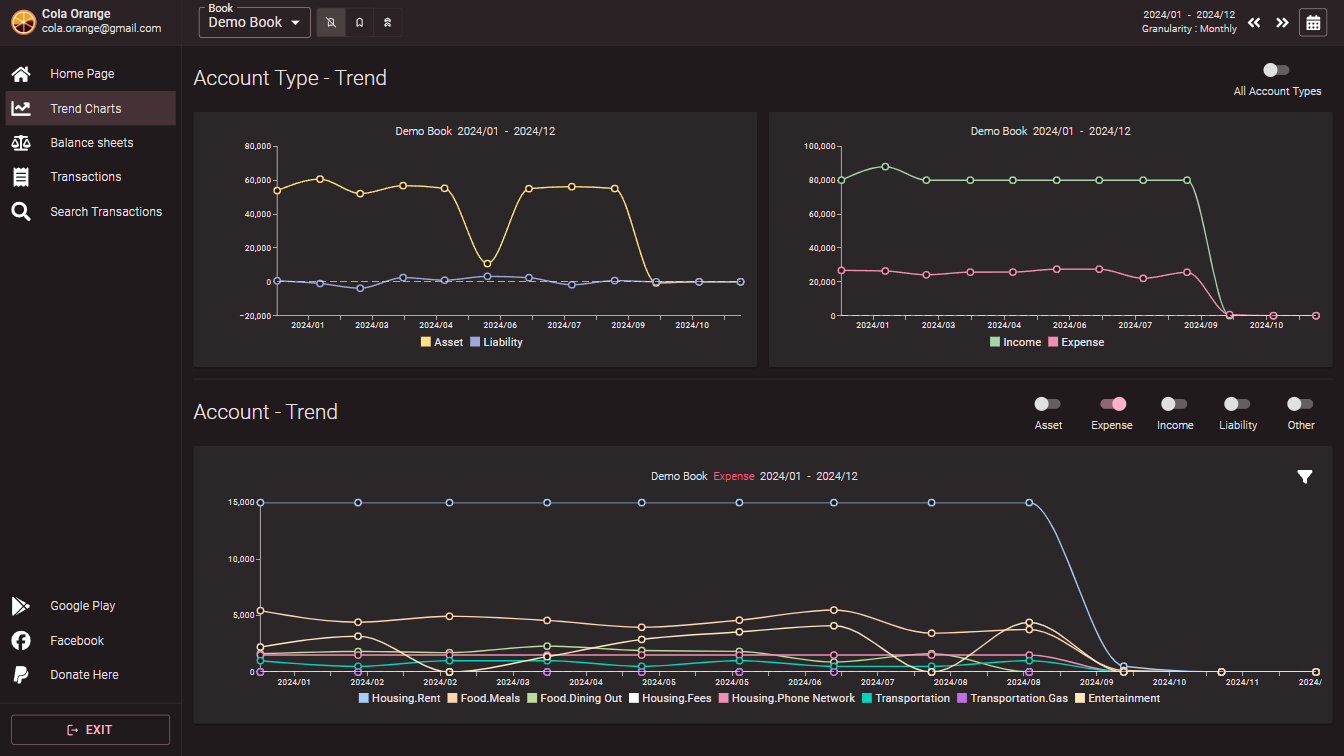This screenshot has width=1344, height=756.
Task: Advance to next period with double-right arrows
Action: [1282, 22]
